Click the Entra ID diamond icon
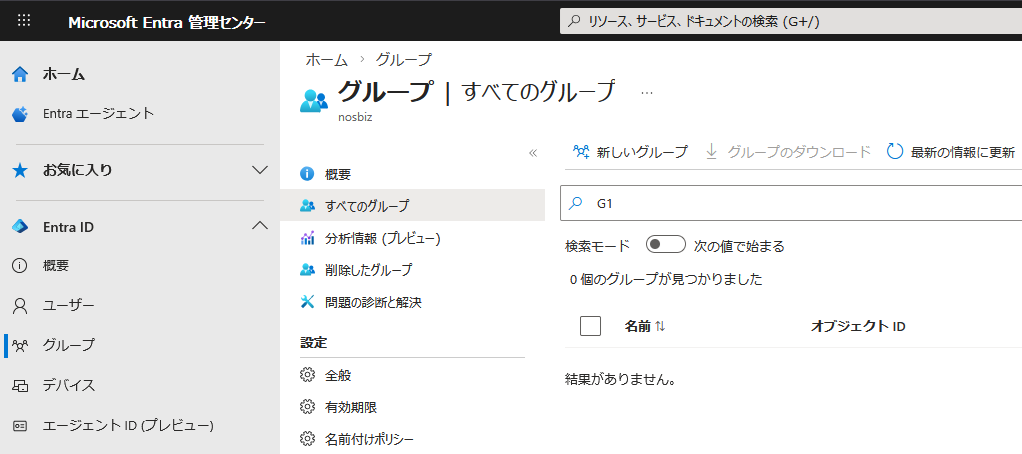 click(x=20, y=227)
